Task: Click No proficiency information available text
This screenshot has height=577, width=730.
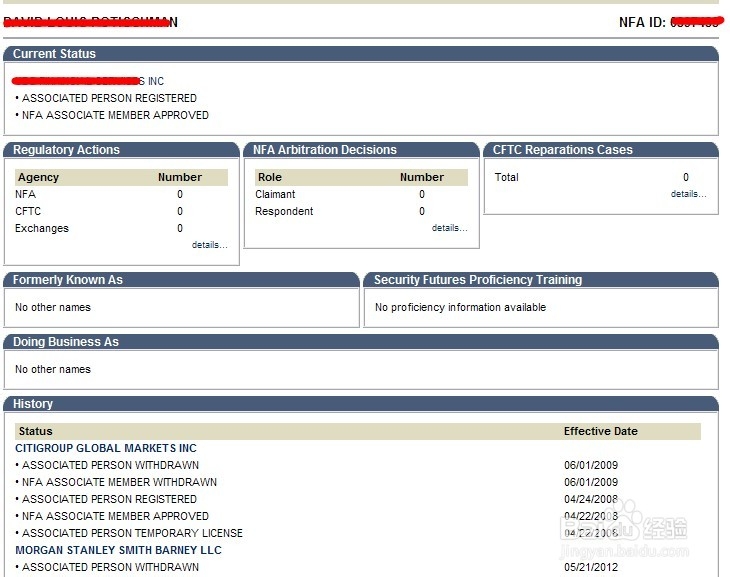Action: [x=460, y=307]
